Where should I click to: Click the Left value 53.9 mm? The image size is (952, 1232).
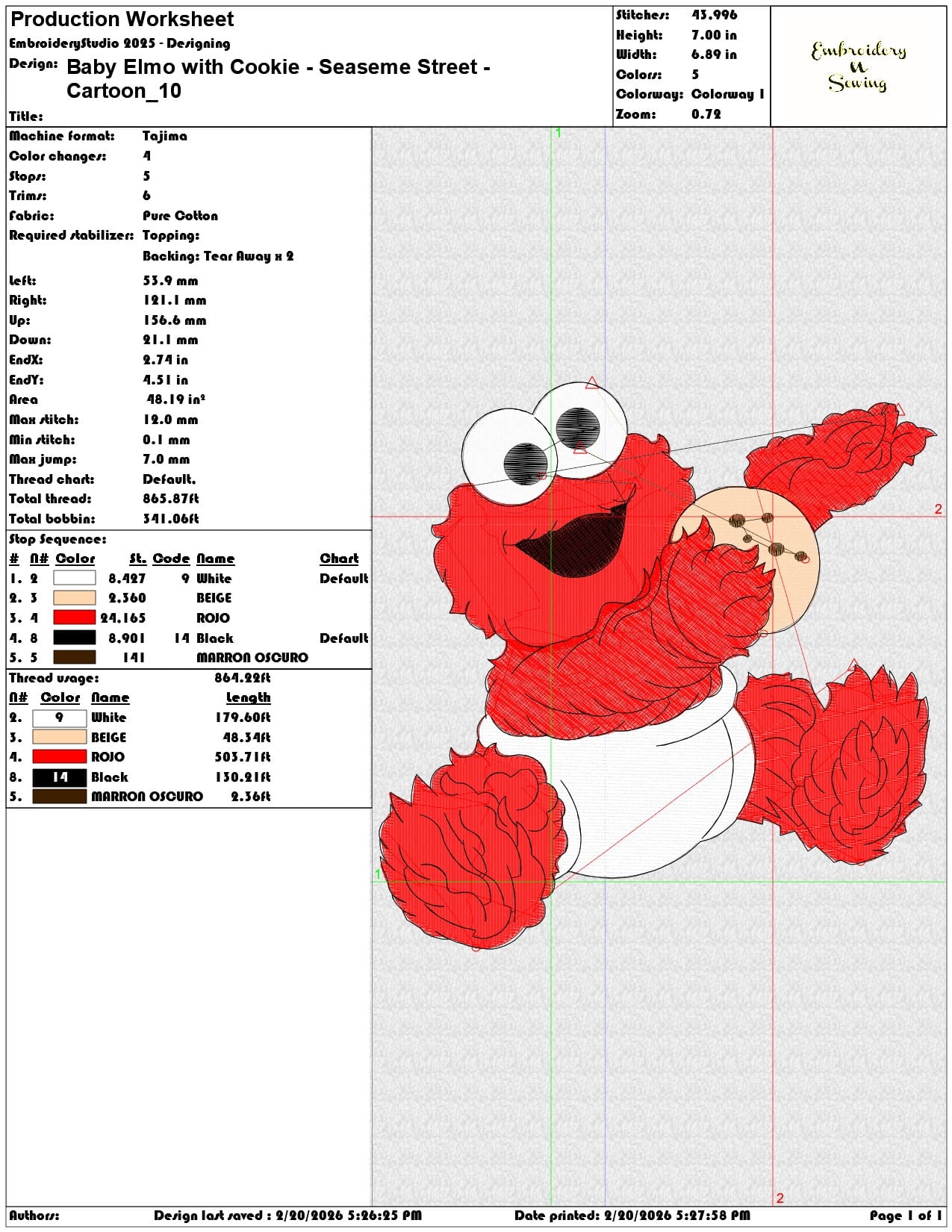(170, 281)
